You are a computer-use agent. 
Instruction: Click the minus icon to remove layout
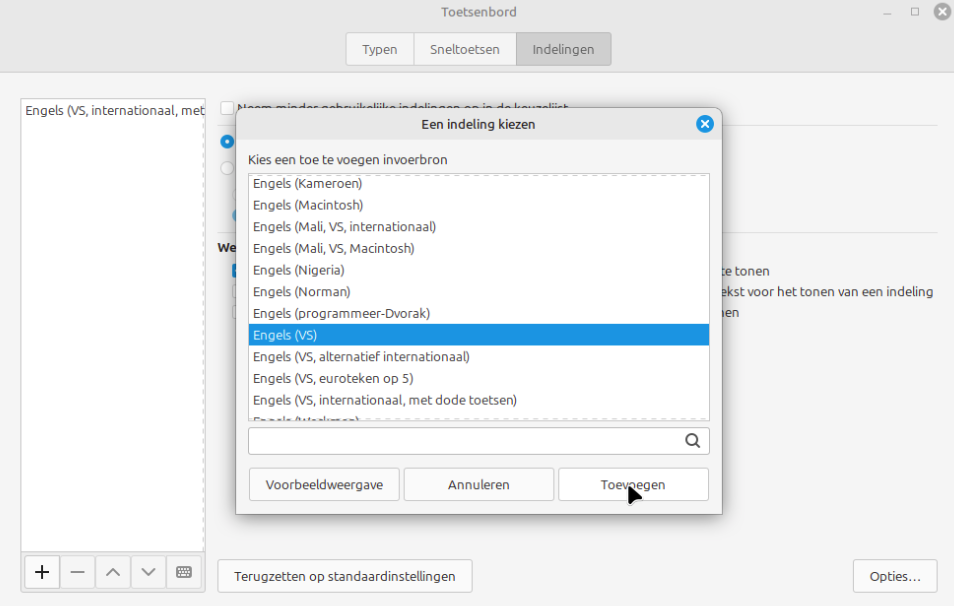[77, 572]
